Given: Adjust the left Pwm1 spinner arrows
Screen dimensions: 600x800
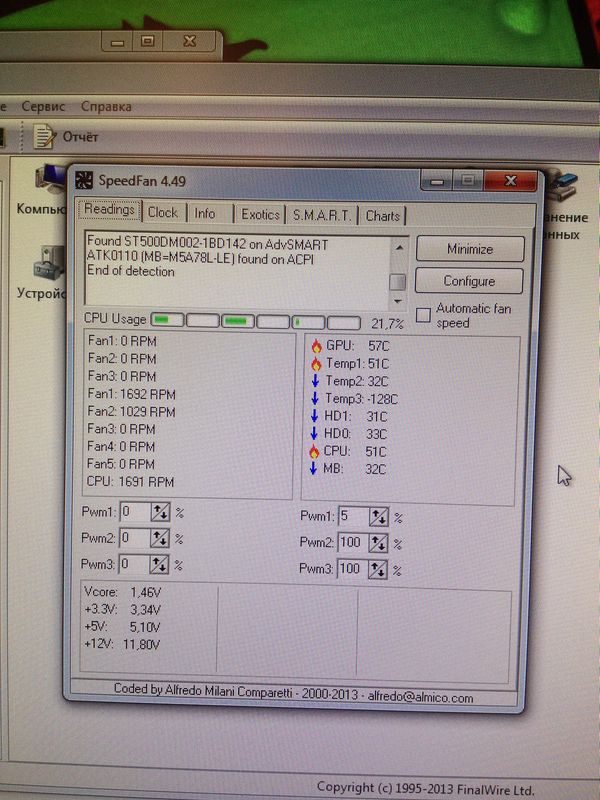Looking at the screenshot, I should pyautogui.click(x=160, y=513).
